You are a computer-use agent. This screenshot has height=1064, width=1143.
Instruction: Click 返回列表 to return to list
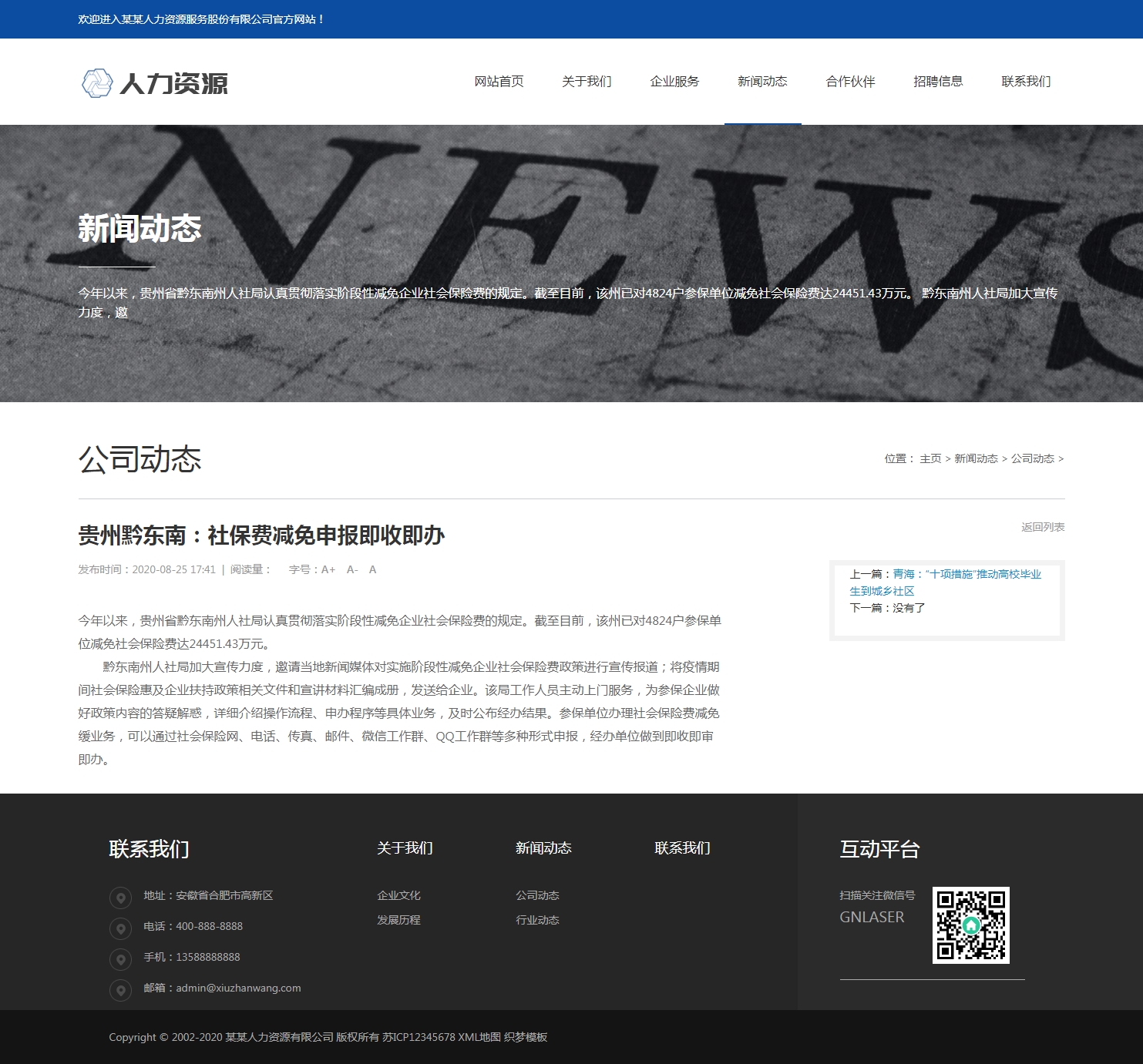[1043, 527]
